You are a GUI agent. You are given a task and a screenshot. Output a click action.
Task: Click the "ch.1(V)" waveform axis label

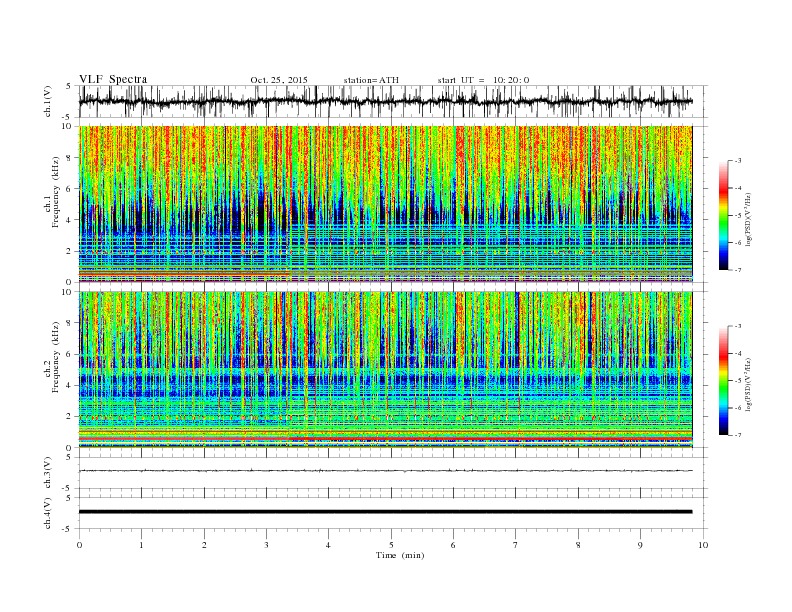click(48, 101)
